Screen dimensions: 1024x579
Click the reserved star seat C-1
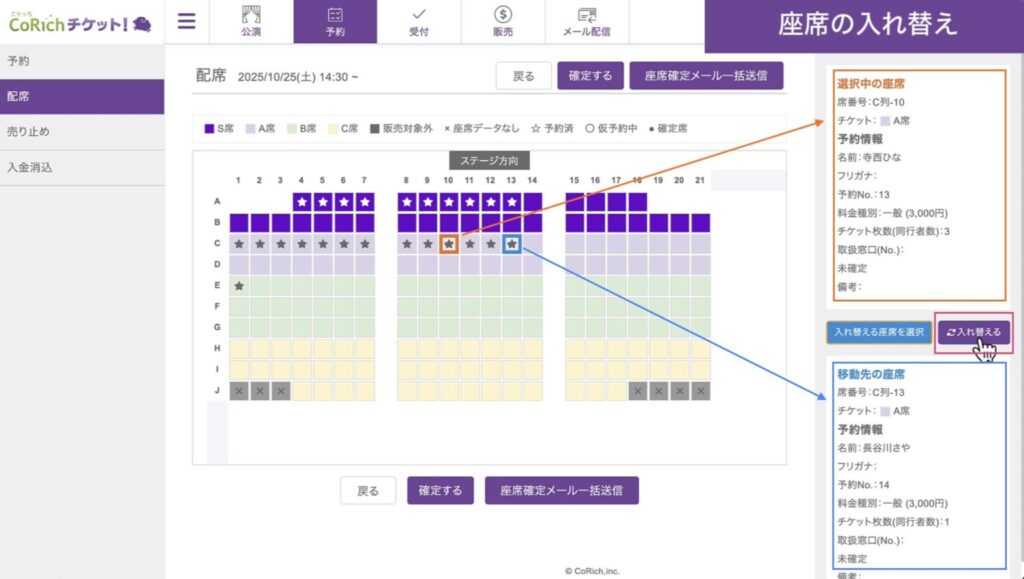click(x=239, y=243)
